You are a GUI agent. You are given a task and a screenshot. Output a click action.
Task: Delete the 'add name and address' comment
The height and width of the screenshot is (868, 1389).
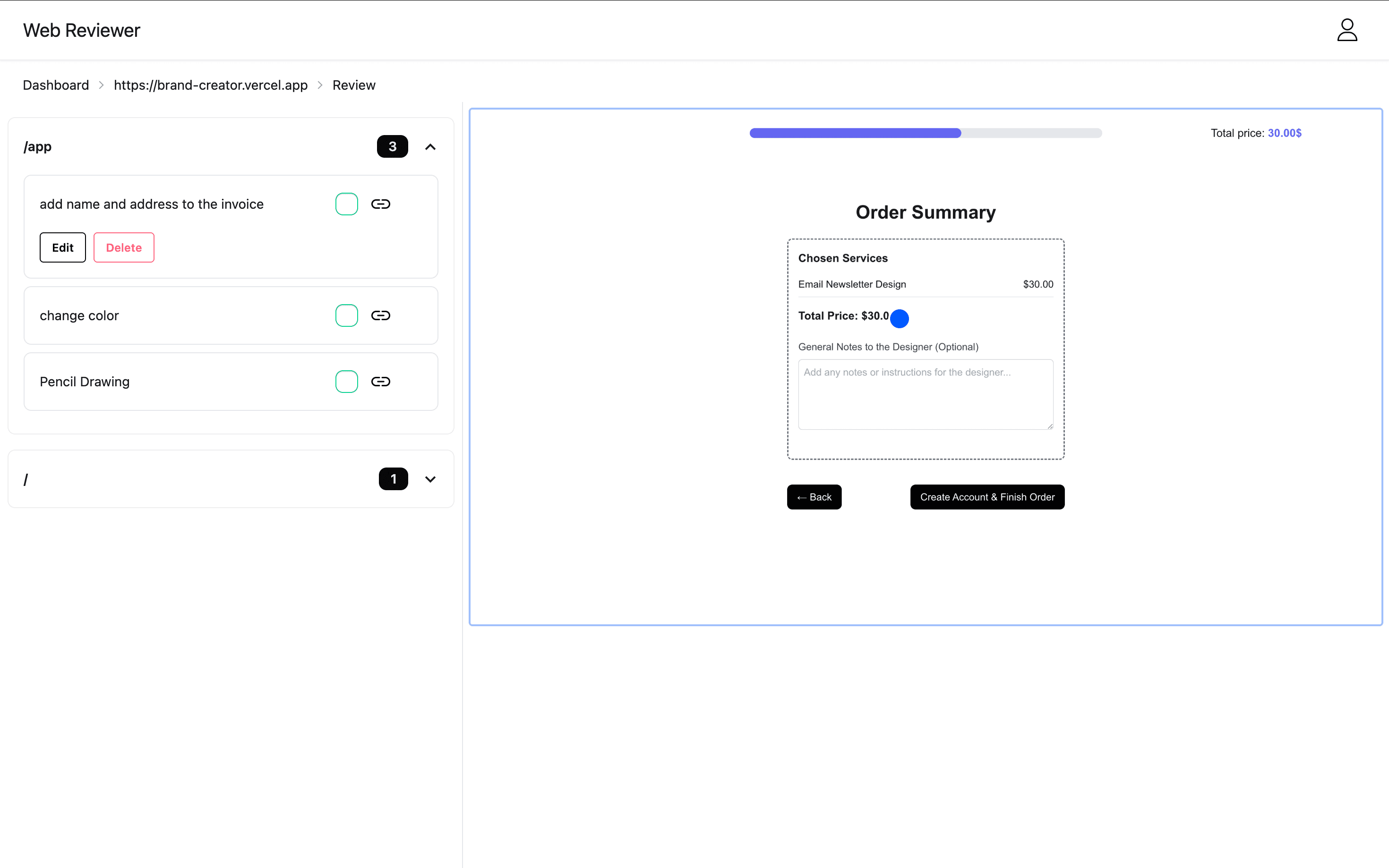[123, 247]
